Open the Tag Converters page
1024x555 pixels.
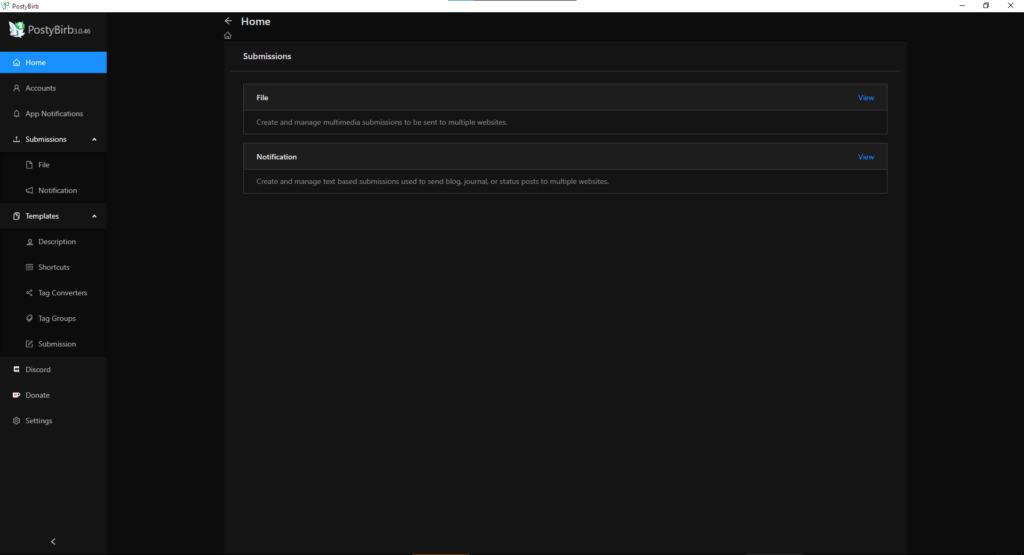[62, 293]
